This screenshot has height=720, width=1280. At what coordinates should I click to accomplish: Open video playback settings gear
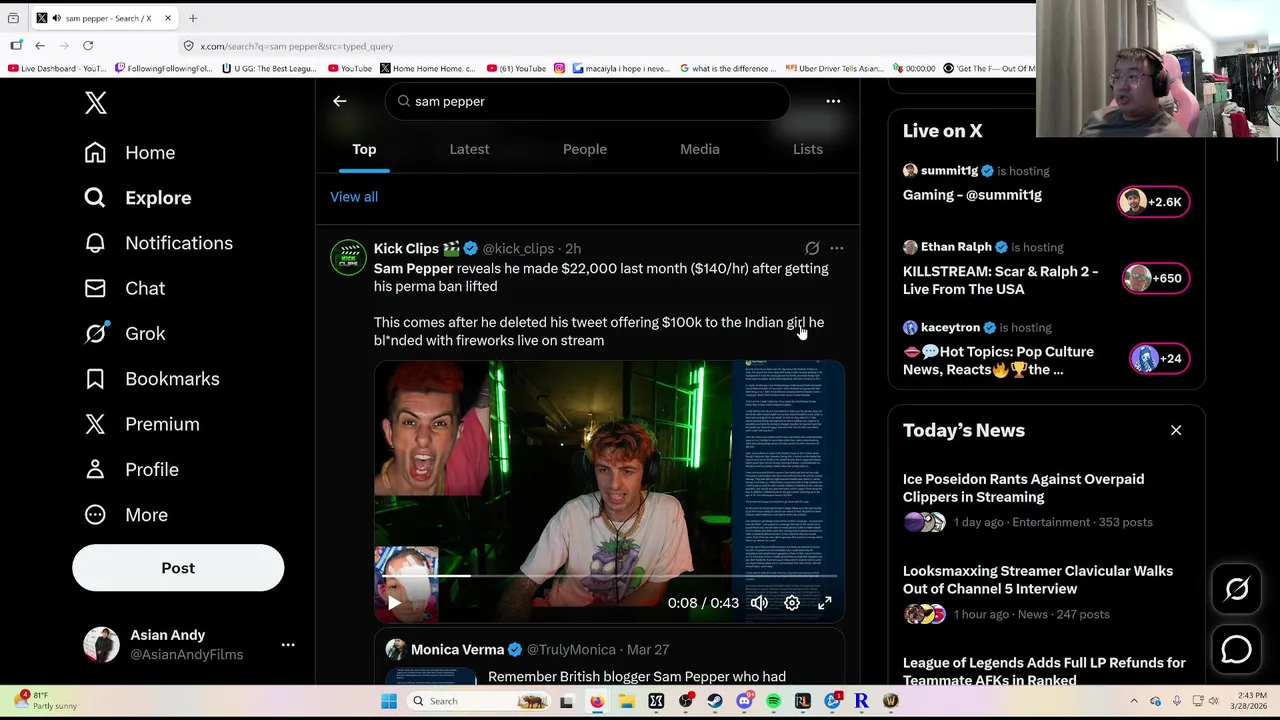pos(792,603)
